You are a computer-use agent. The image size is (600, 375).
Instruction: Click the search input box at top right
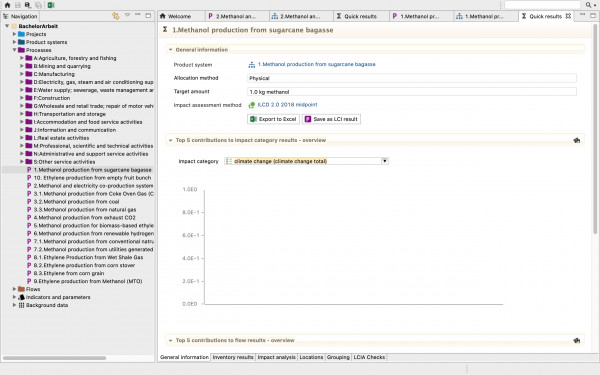543,5
